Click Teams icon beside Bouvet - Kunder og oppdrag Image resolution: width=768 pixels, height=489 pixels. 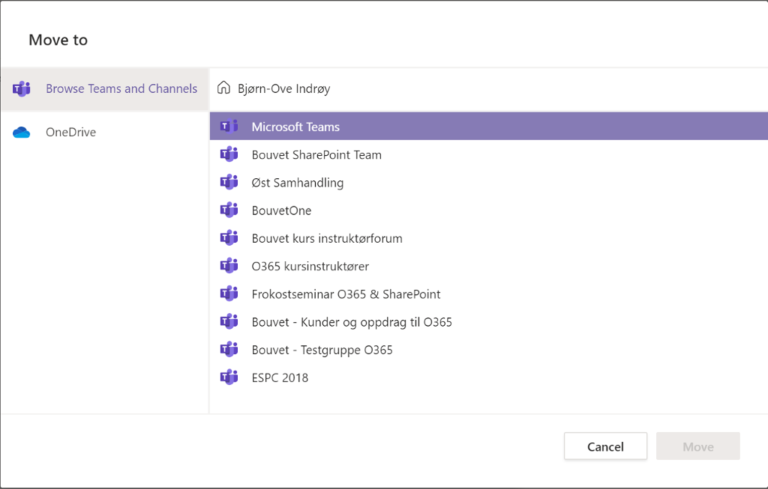[229, 322]
